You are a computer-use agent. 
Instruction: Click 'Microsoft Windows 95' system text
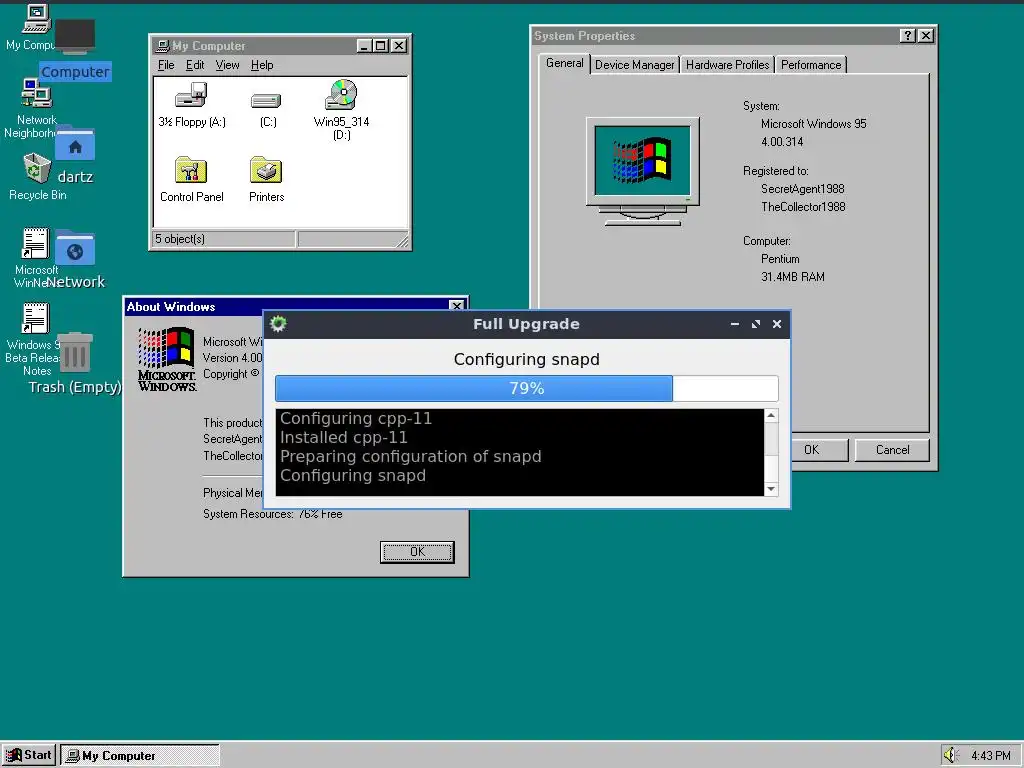coord(813,124)
